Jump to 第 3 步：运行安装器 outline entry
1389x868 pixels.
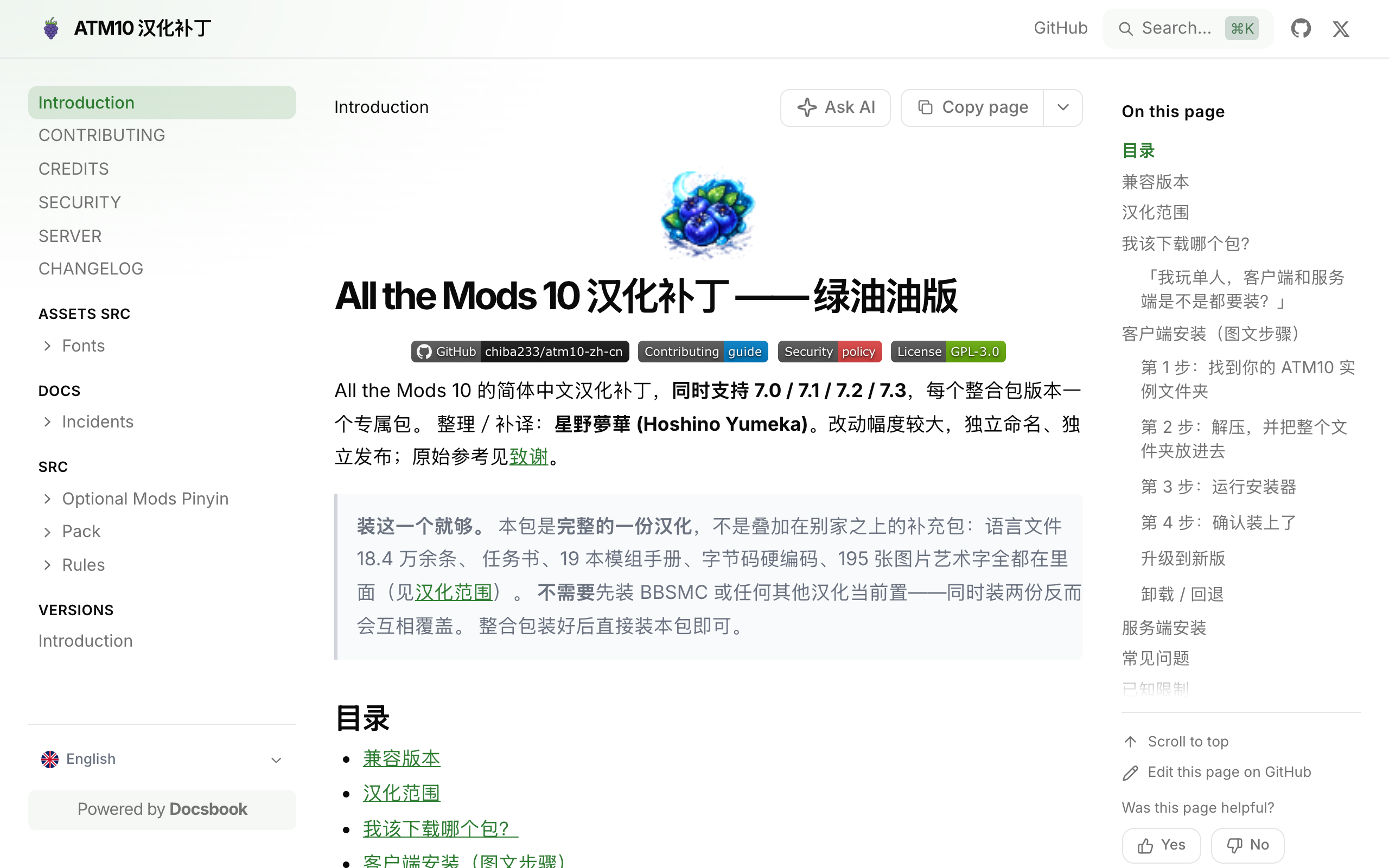coord(1218,487)
